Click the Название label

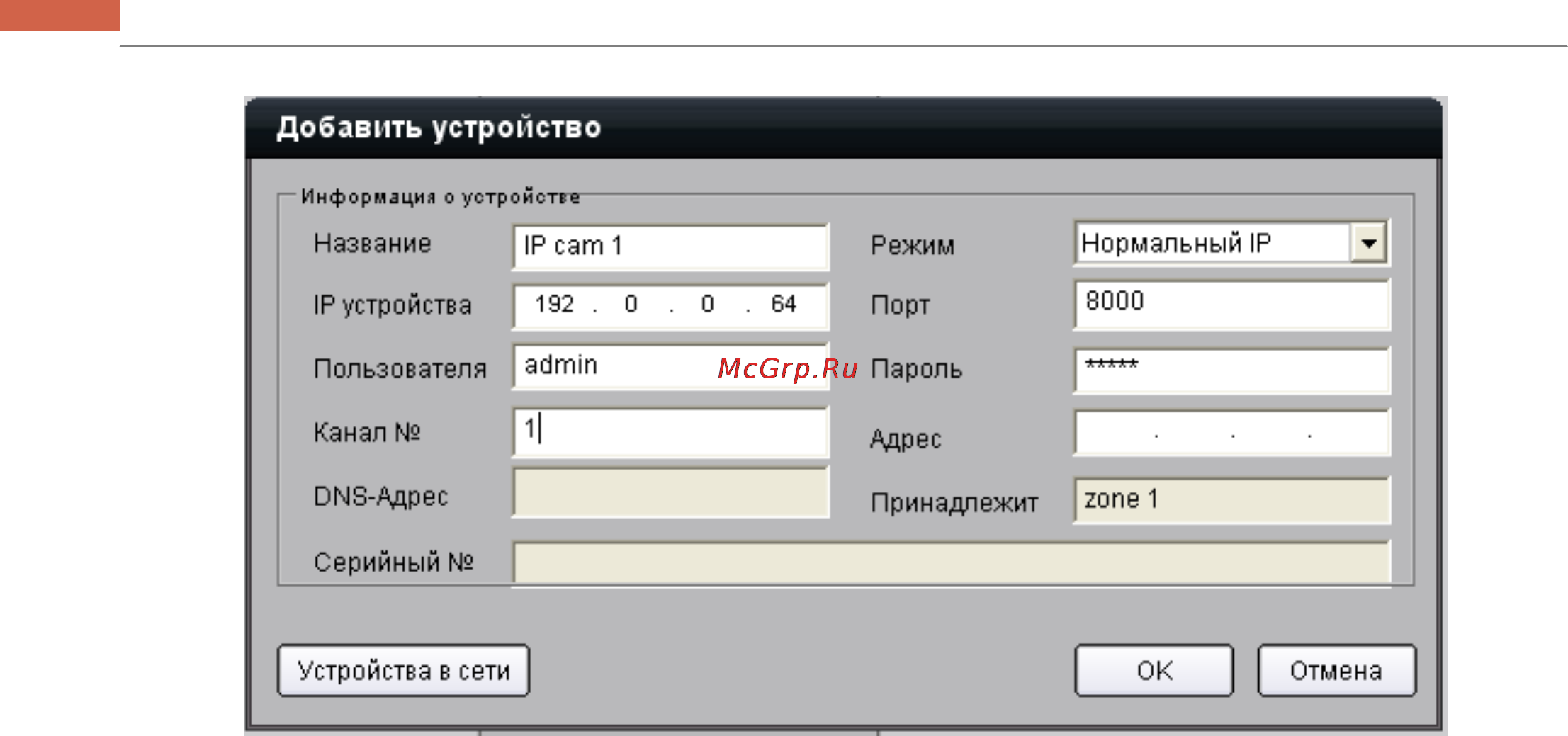point(372,244)
